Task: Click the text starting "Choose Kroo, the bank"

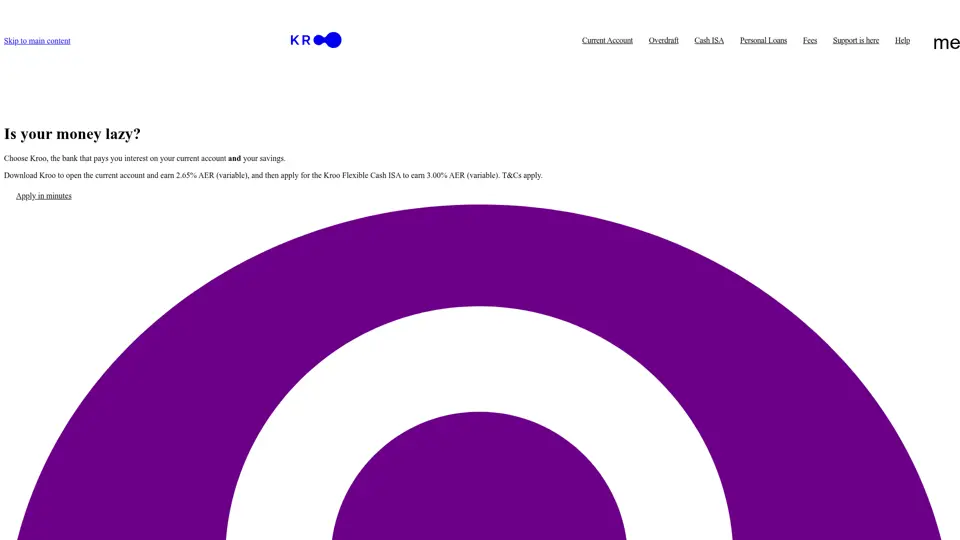Action: 144,159
